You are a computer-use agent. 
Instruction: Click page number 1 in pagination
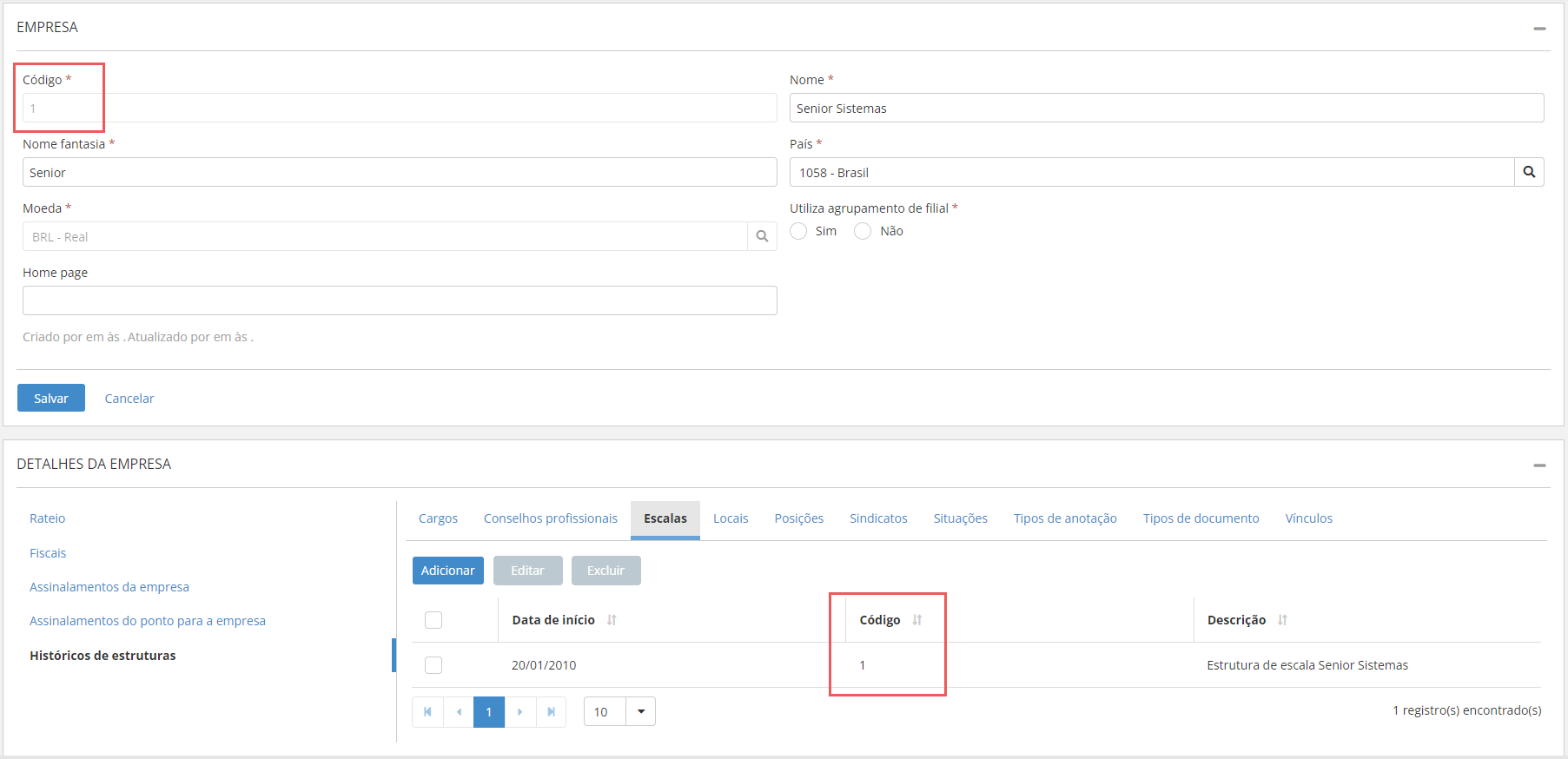pos(489,712)
